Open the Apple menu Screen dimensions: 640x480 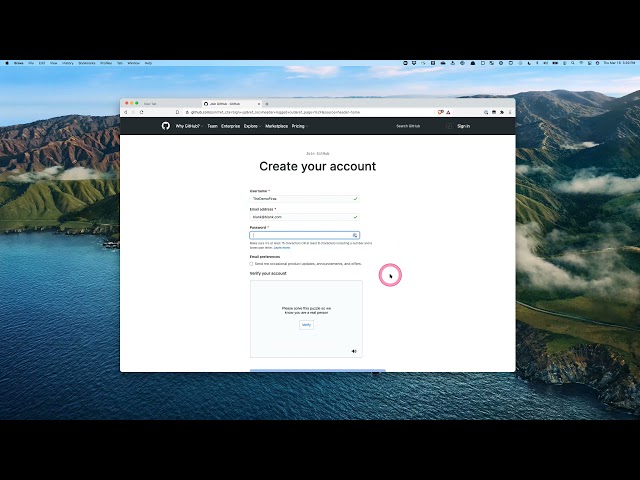pos(7,63)
